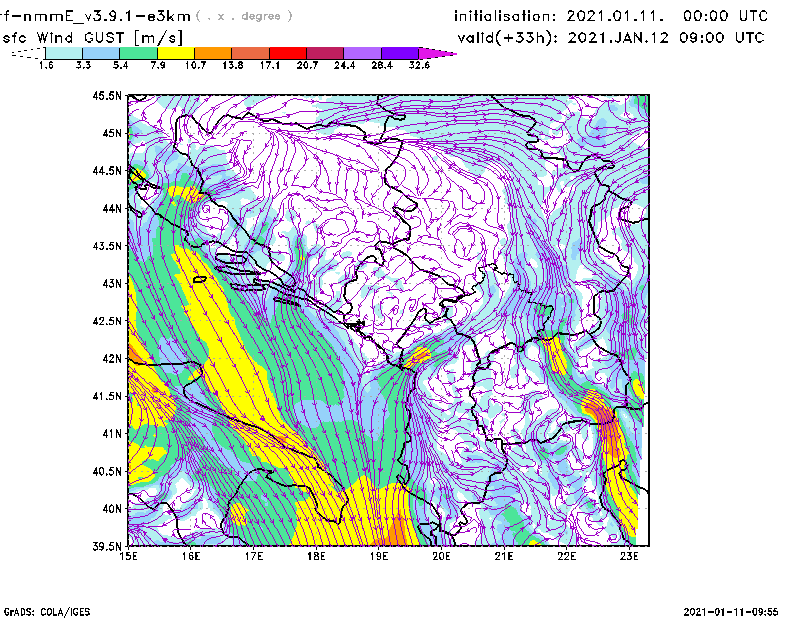This screenshot has height=618, width=800.
Task: Click the 42.5N latitude label
Action: pos(107,321)
